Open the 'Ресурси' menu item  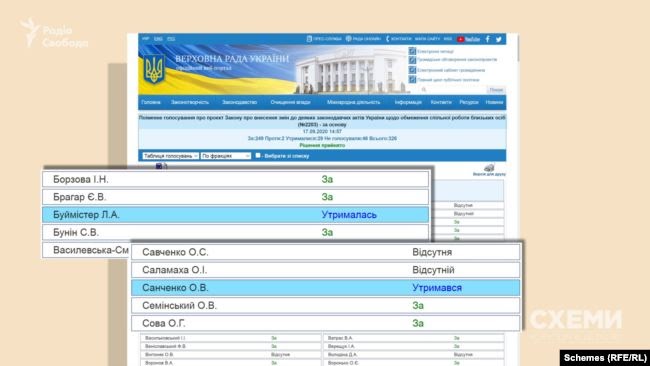469,102
